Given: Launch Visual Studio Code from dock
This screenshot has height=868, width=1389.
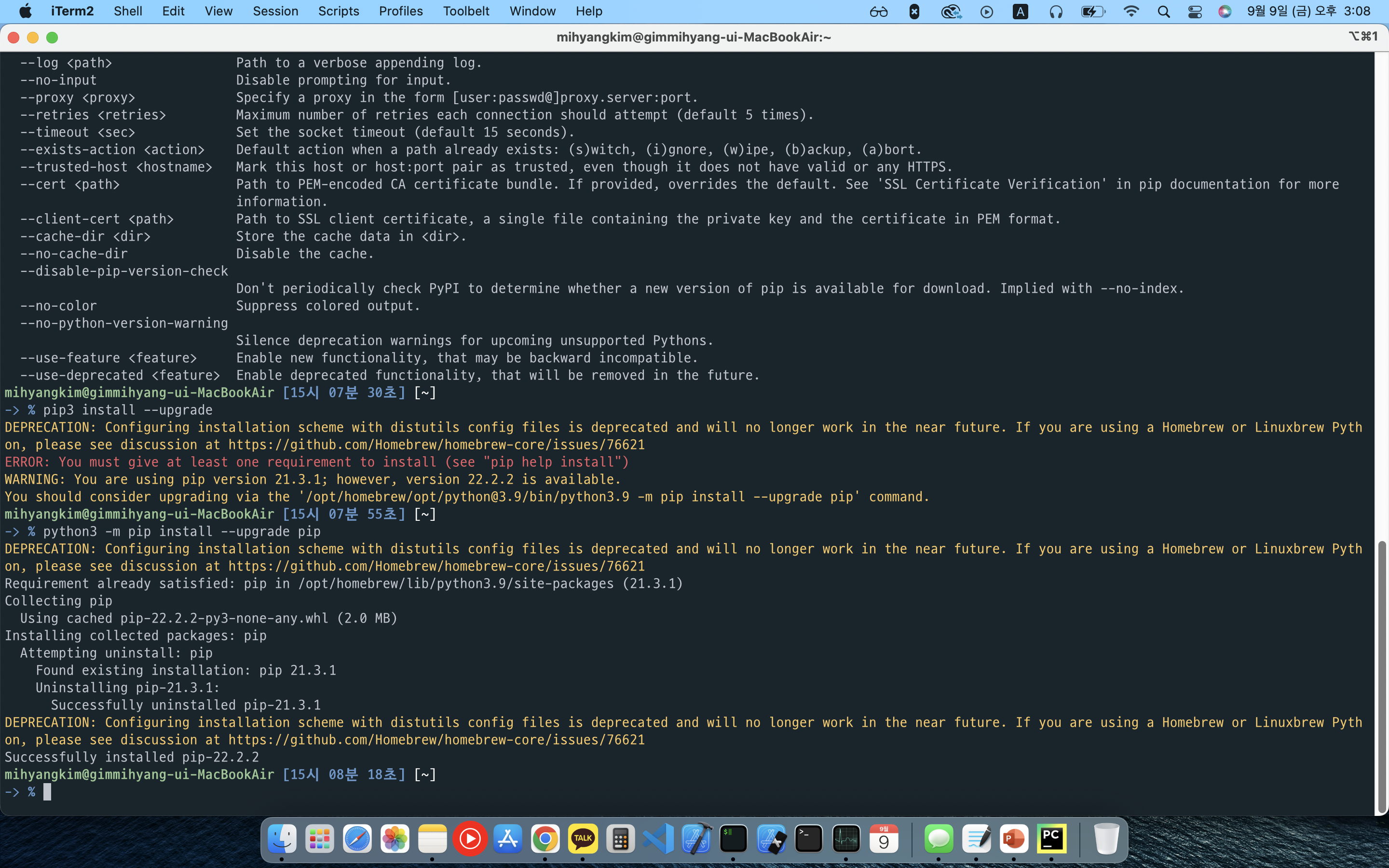Looking at the screenshot, I should pyautogui.click(x=658, y=839).
